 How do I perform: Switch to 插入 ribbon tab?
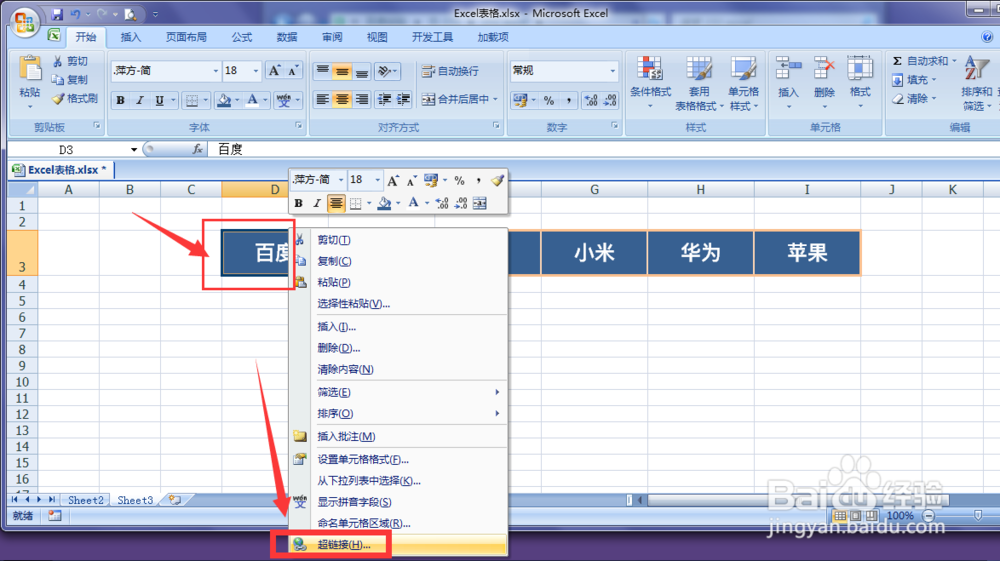tap(131, 37)
